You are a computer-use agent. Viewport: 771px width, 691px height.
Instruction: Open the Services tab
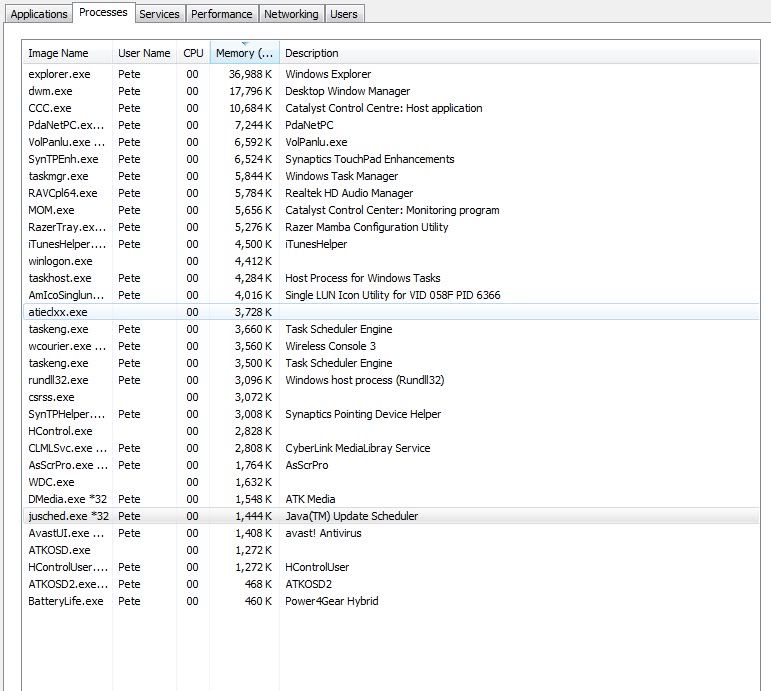159,14
